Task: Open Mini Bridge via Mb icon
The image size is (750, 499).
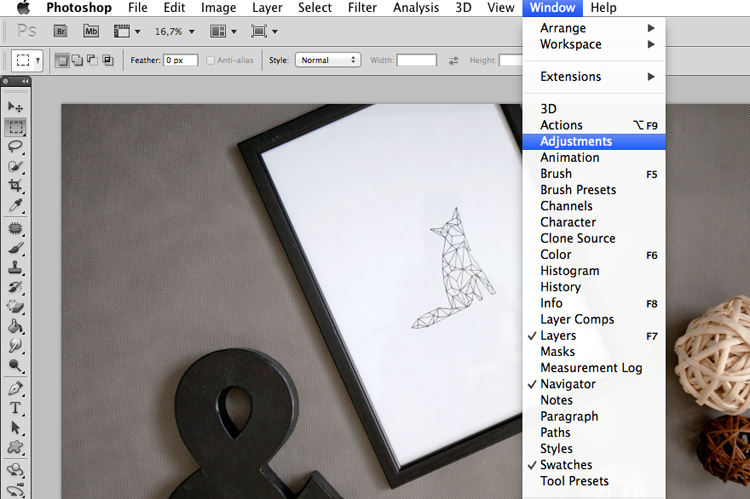Action: [91, 32]
